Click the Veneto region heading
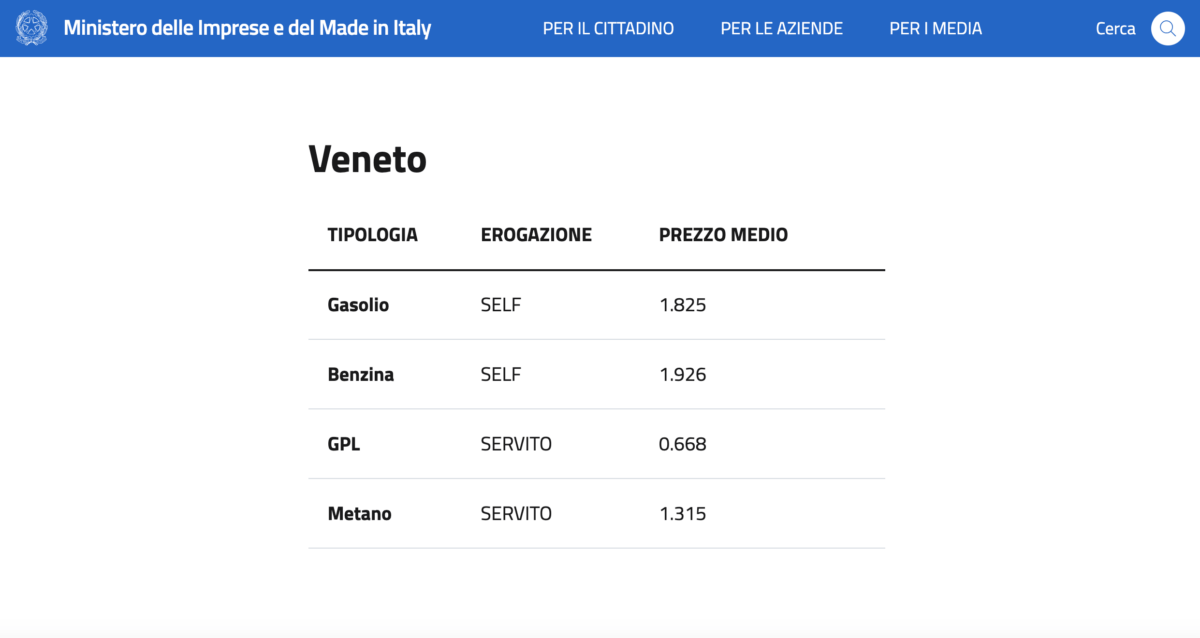The height and width of the screenshot is (638, 1200). point(367,158)
